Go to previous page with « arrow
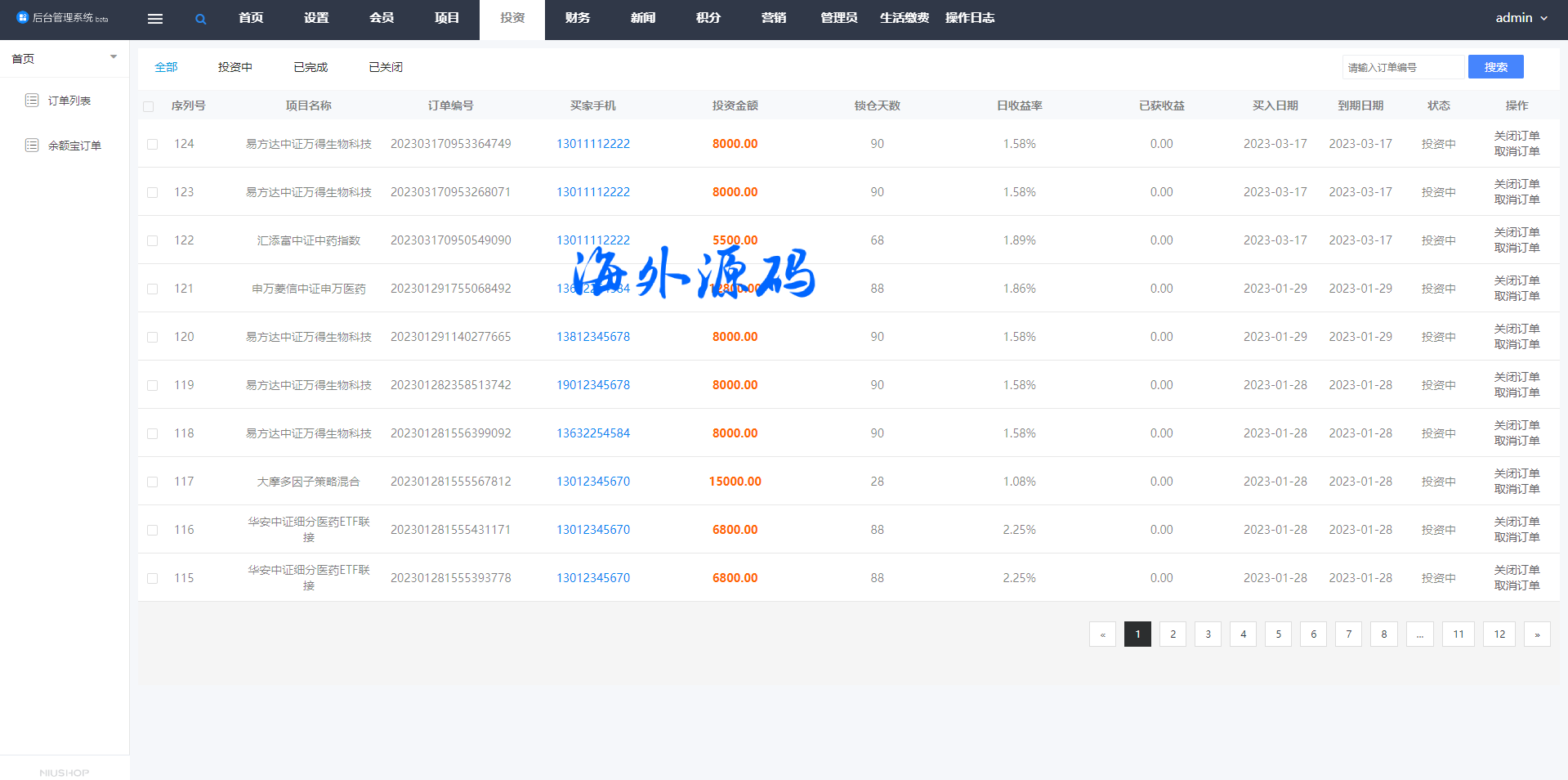Image resolution: width=1568 pixels, height=780 pixels. 1102,634
